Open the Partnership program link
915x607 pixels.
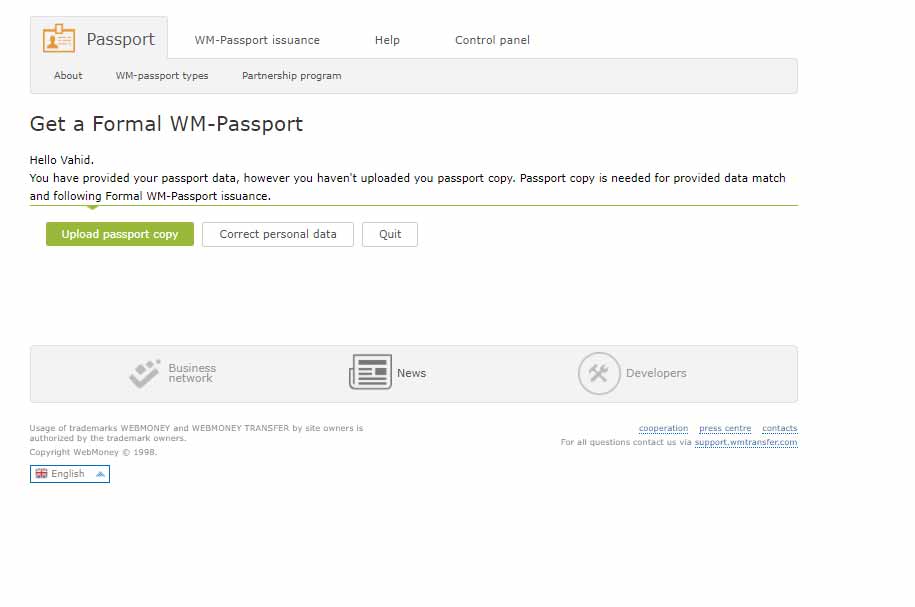pos(292,76)
